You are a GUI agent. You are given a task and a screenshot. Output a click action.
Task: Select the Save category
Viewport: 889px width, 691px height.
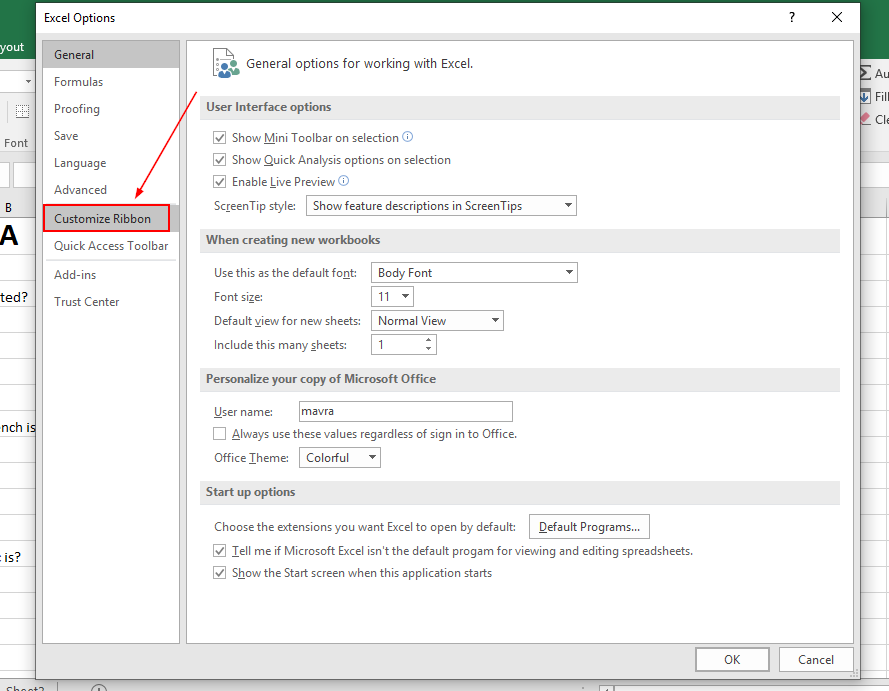pos(111,136)
